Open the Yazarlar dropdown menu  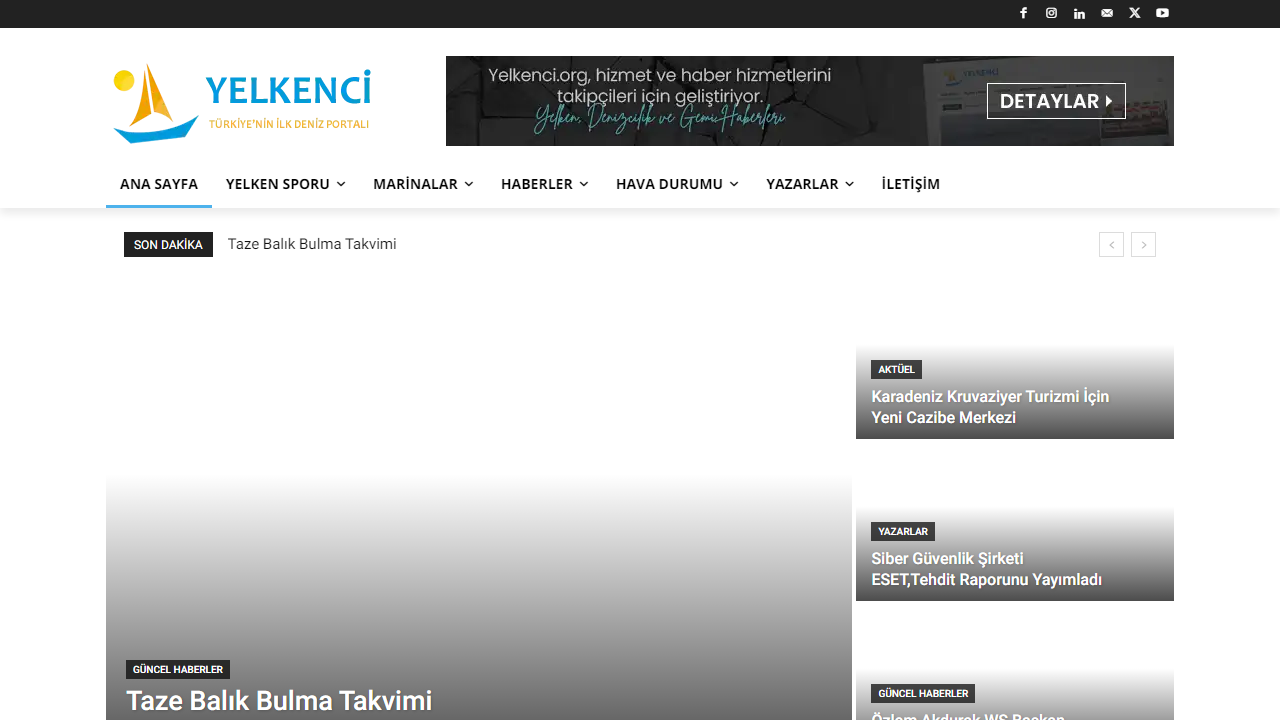810,184
